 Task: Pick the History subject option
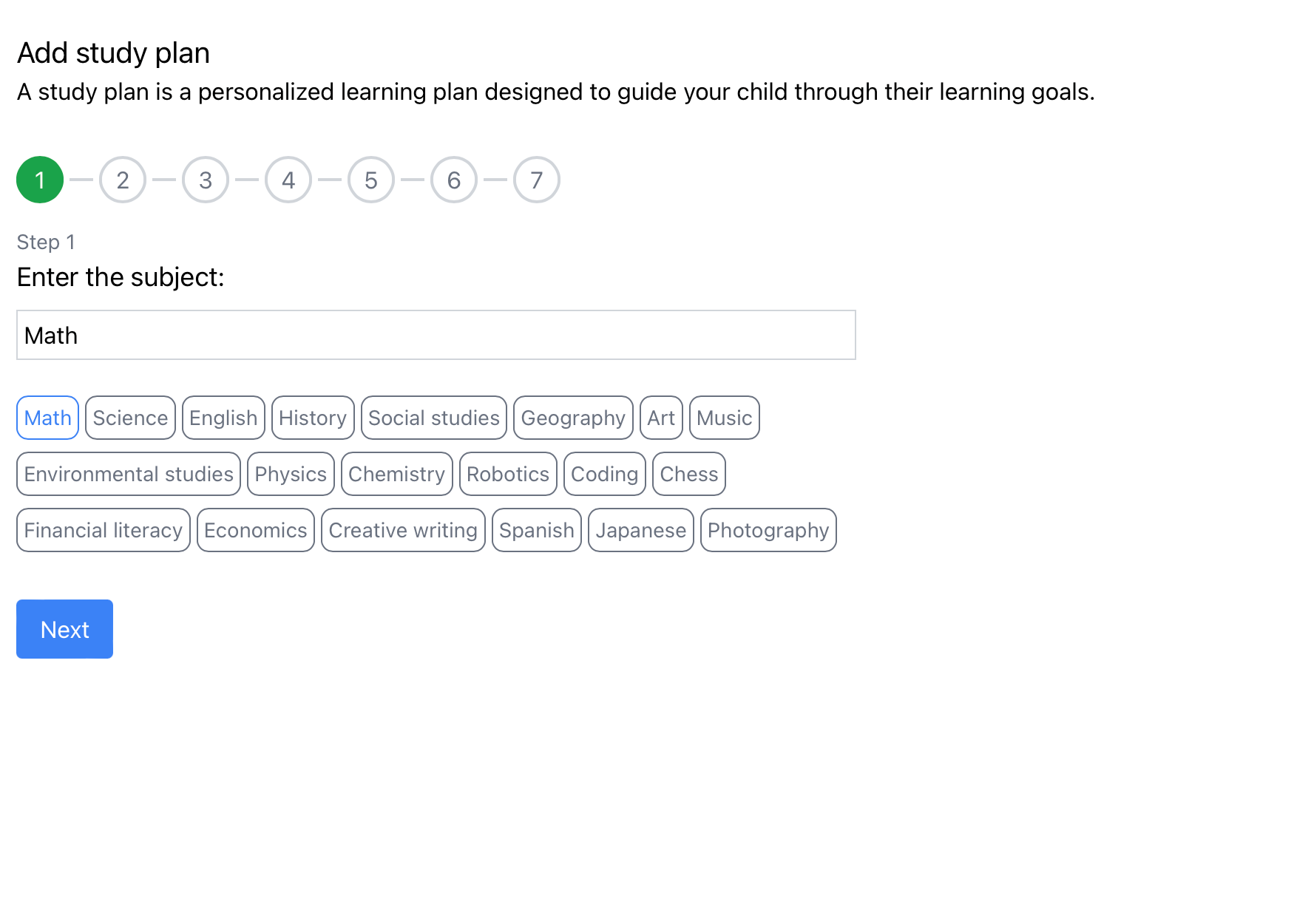(x=313, y=418)
